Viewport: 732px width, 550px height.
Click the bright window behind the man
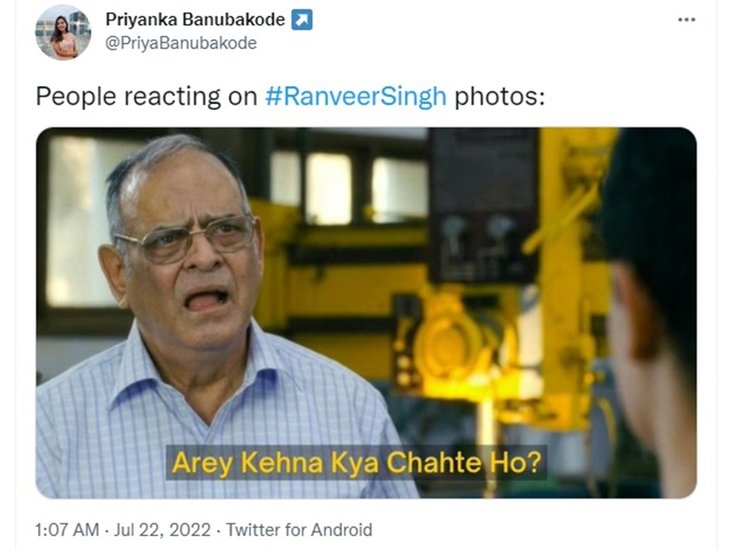tap(79, 219)
